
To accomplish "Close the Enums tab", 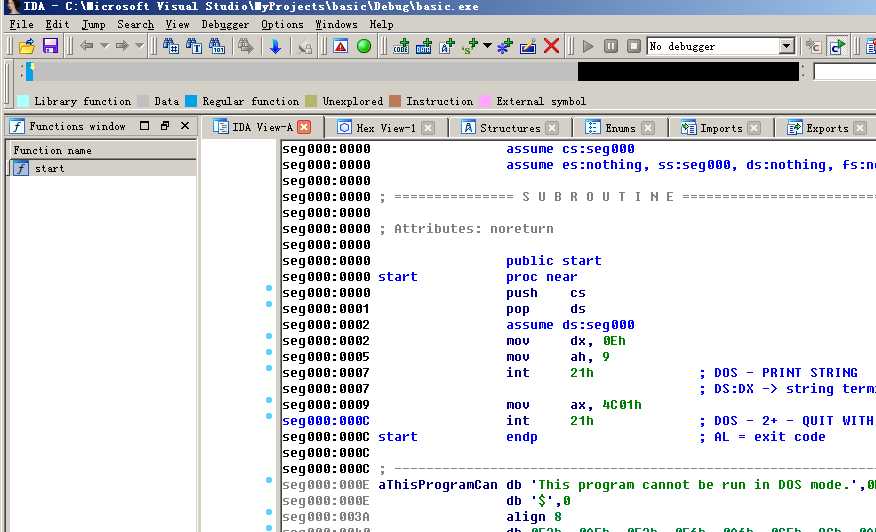I will [648, 128].
